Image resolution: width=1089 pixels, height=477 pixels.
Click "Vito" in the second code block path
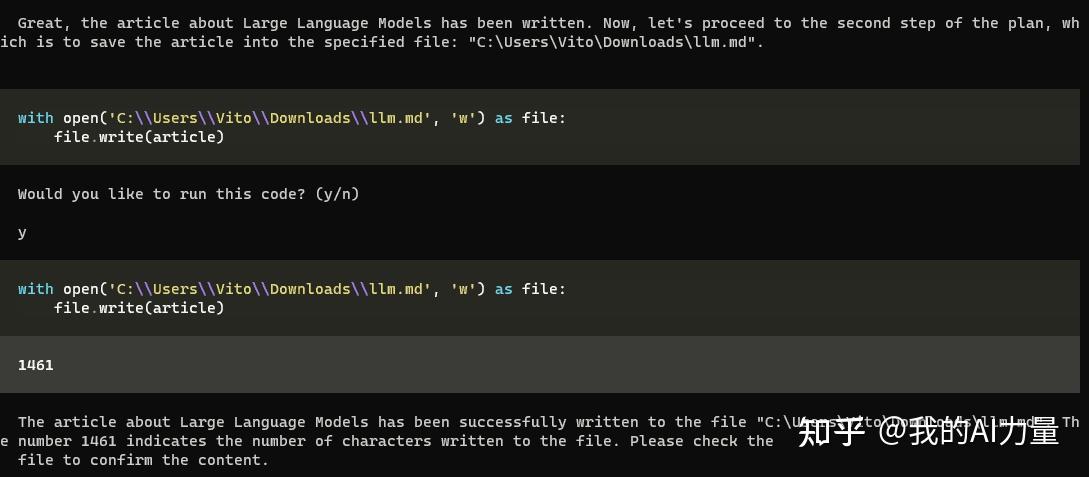(x=234, y=289)
